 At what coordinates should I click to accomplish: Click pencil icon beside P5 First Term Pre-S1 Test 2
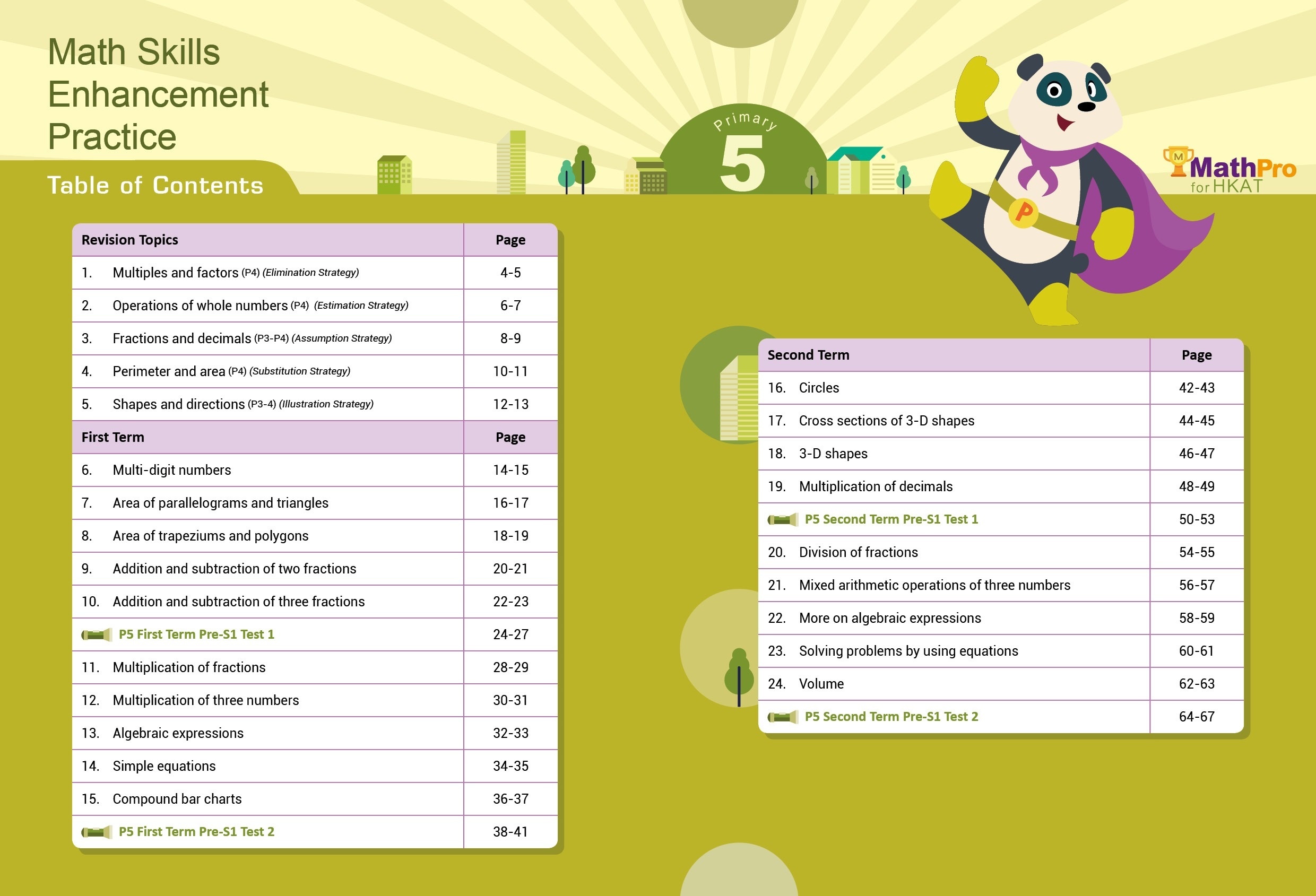click(96, 832)
